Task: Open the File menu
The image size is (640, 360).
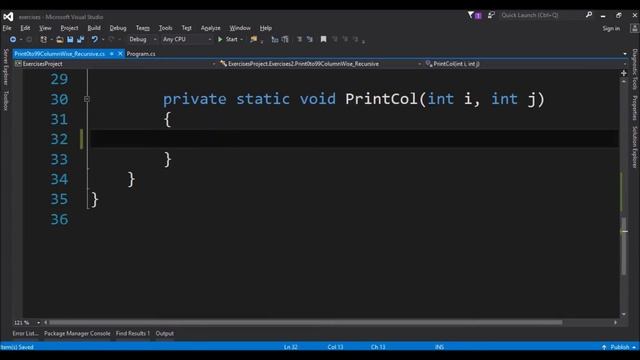Action: (x=7, y=28)
